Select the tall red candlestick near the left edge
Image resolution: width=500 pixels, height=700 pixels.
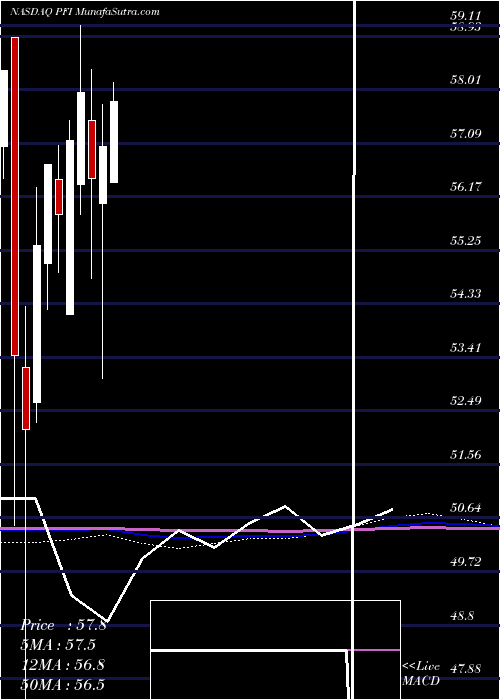click(x=15, y=196)
